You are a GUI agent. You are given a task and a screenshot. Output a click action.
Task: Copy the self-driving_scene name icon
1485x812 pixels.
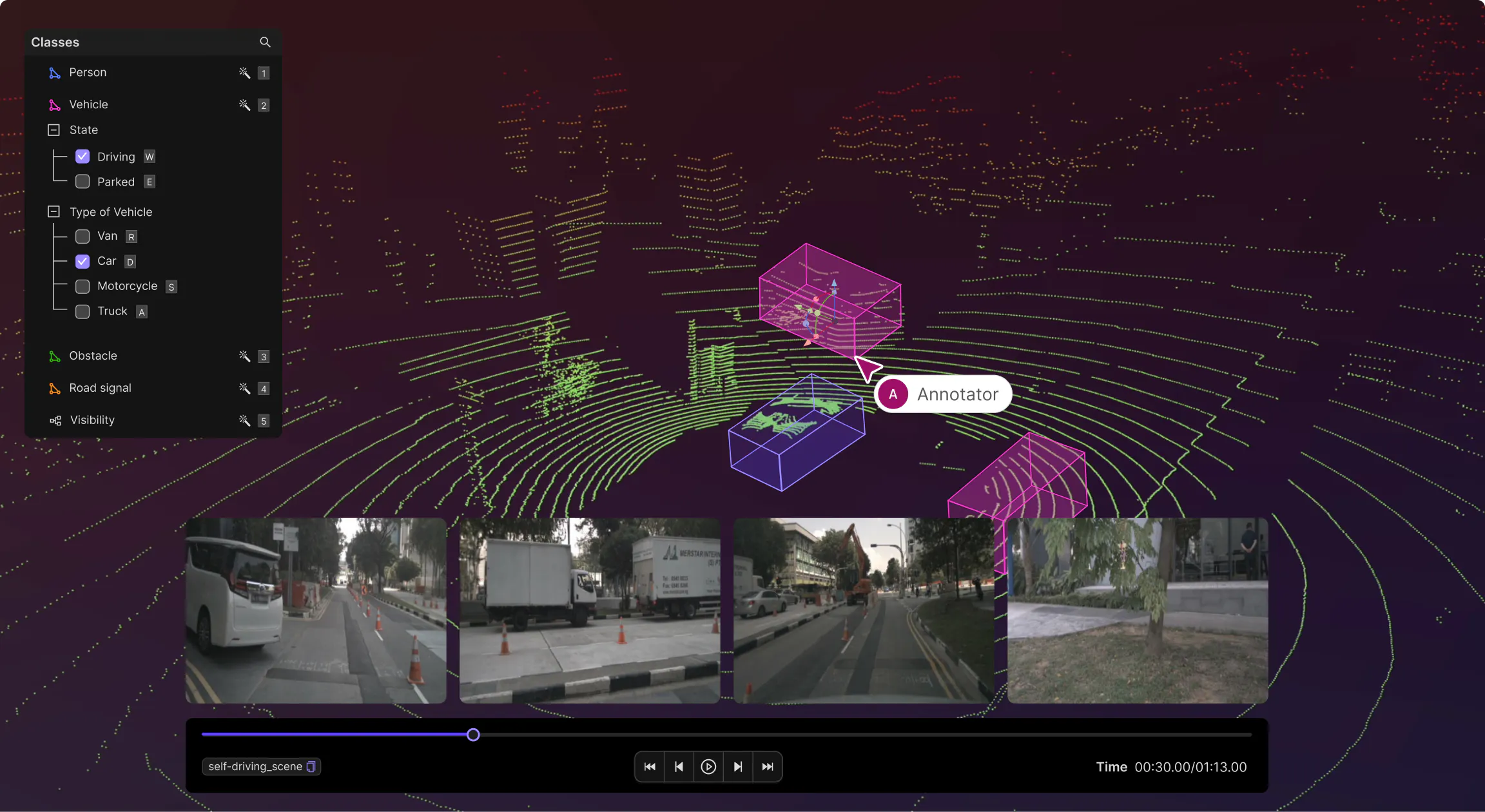pos(311,766)
